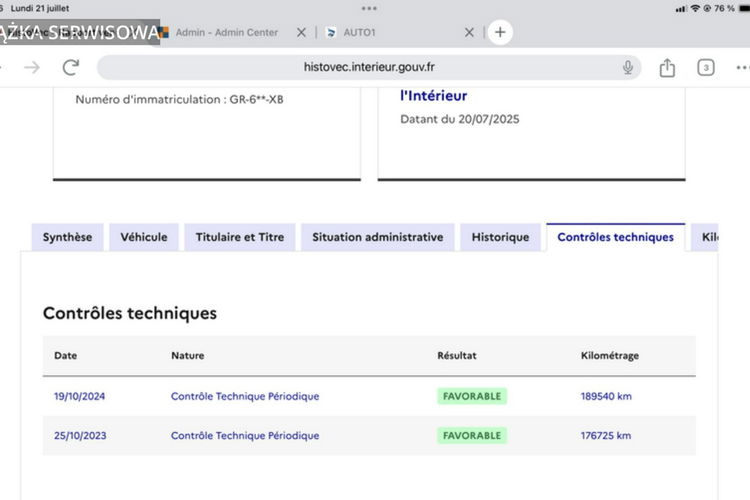Open the Synthèse tab
The width and height of the screenshot is (750, 500).
pos(67,237)
